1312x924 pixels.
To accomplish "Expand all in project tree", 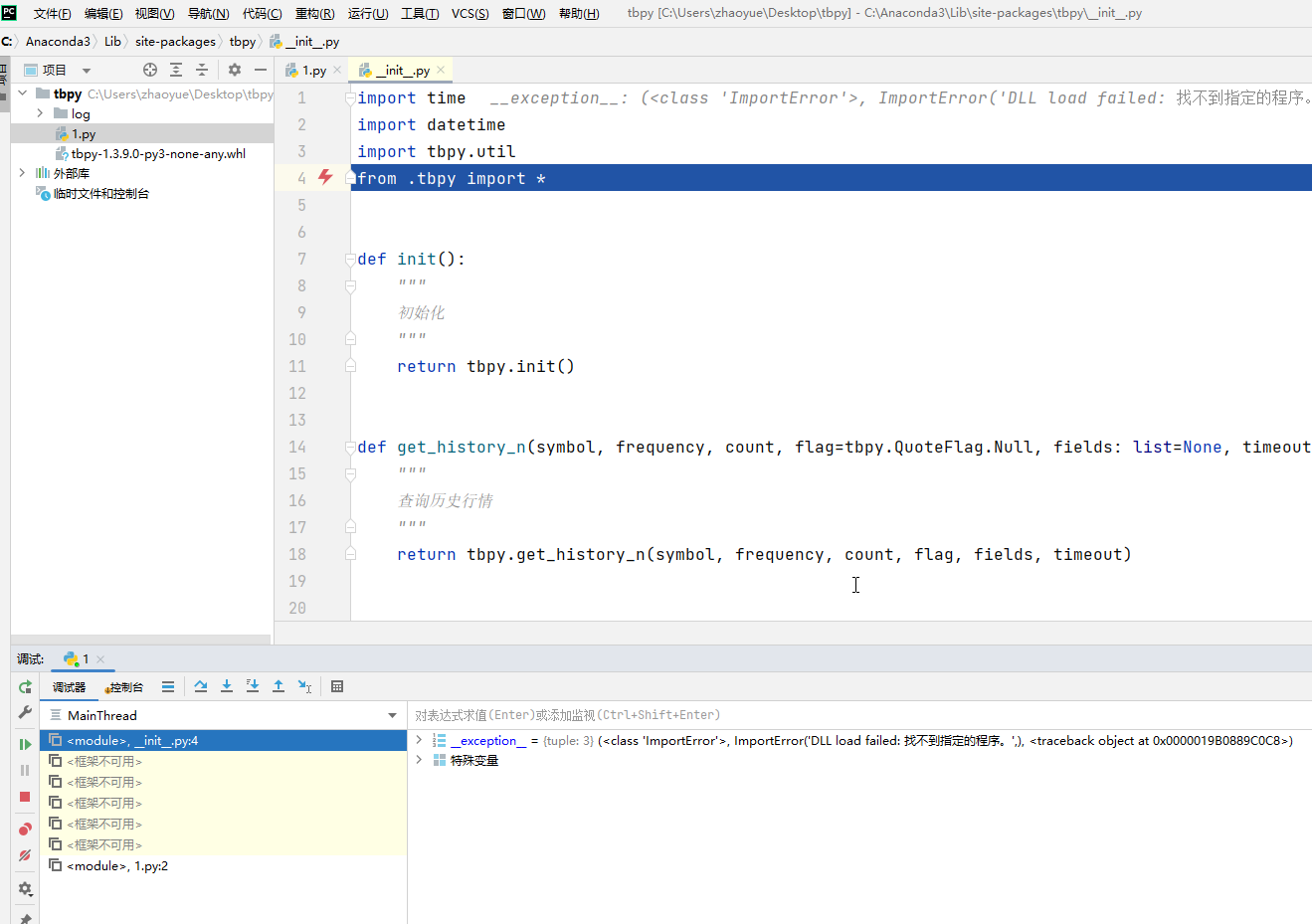I will [x=176, y=70].
